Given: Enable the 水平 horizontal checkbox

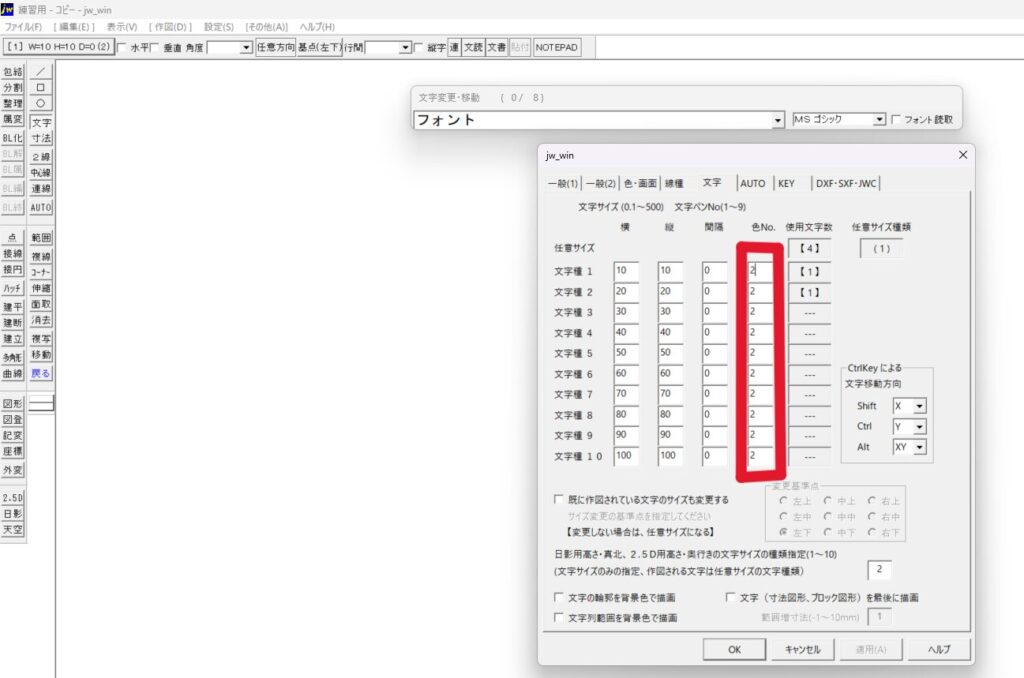Looking at the screenshot, I should (x=122, y=47).
